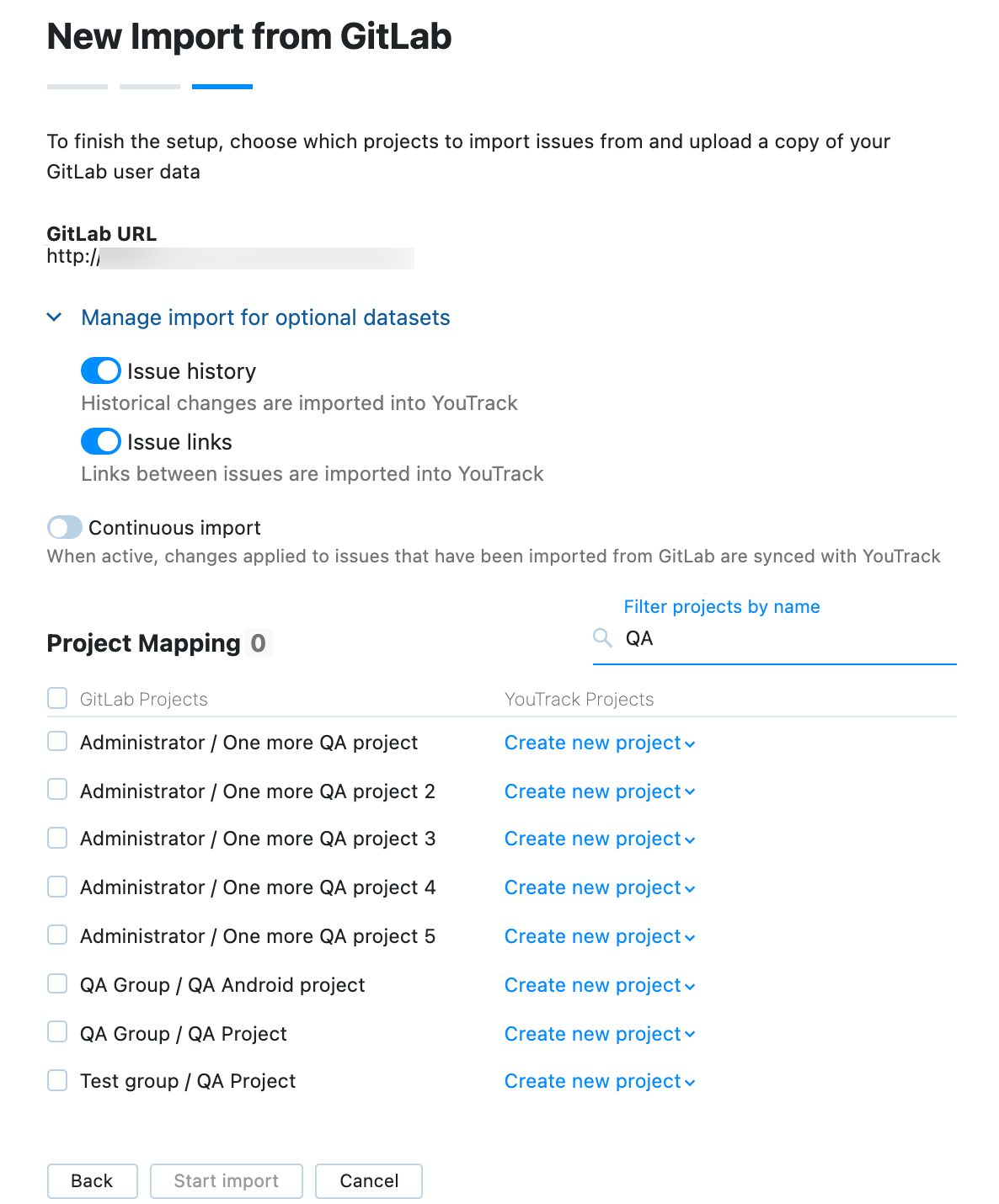Viewport: 999px width, 1204px height.
Task: Check the select-all GitLab Projects checkbox
Action: [56, 698]
